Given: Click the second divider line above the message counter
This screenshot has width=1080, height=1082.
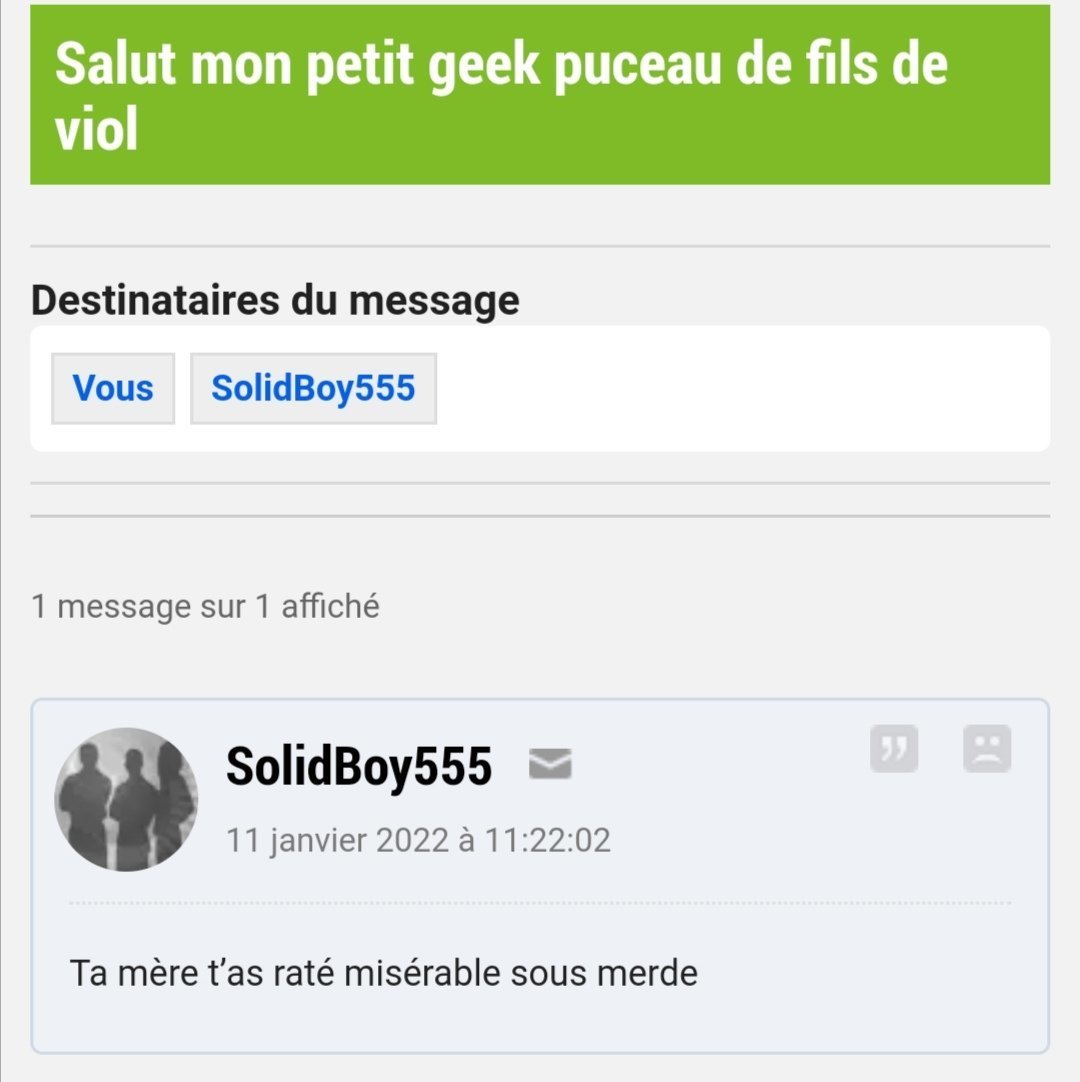Looking at the screenshot, I should click(x=540, y=515).
